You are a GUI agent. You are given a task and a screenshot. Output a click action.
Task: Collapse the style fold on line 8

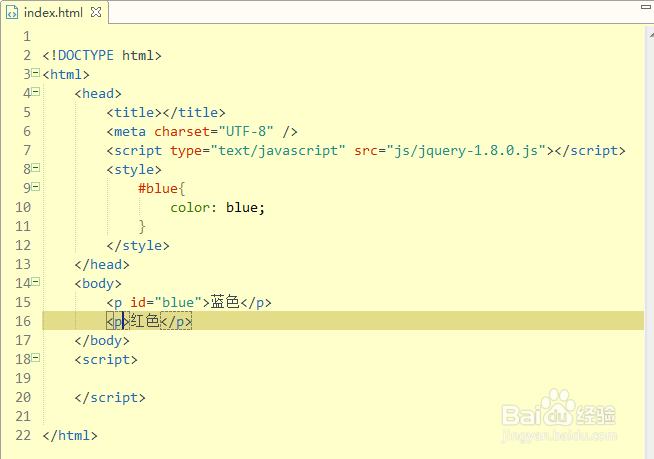pos(36,168)
